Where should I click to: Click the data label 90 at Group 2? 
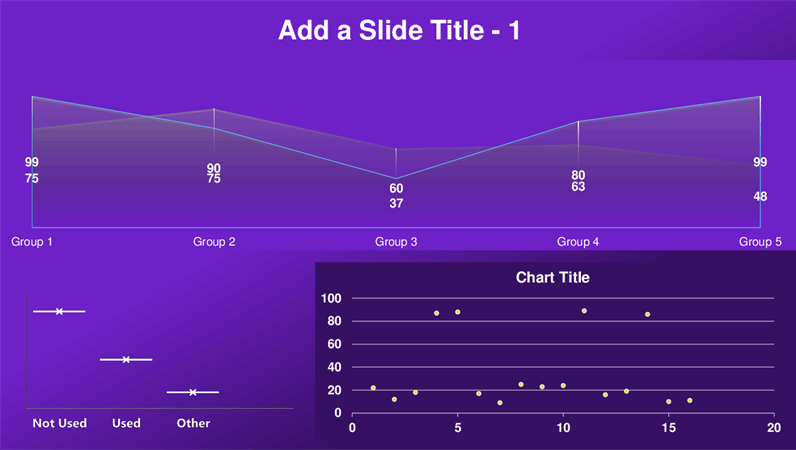[x=214, y=168]
